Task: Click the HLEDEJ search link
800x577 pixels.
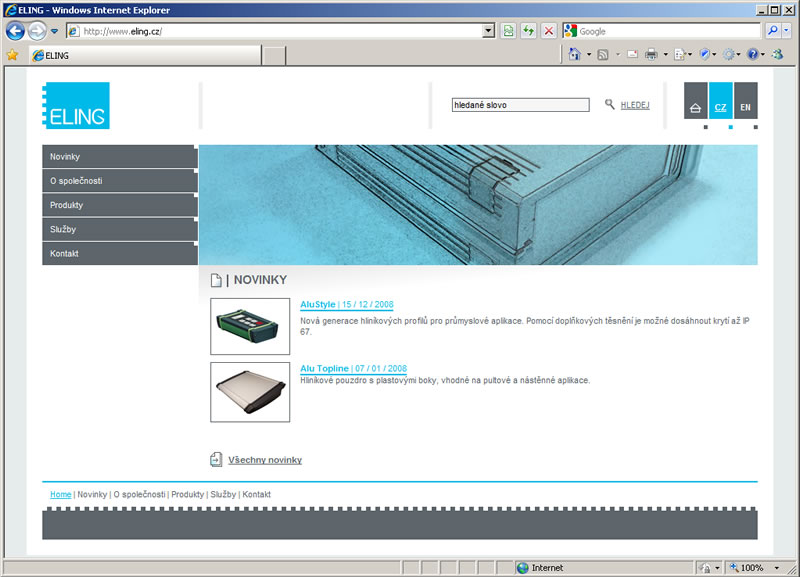Action: pos(634,104)
